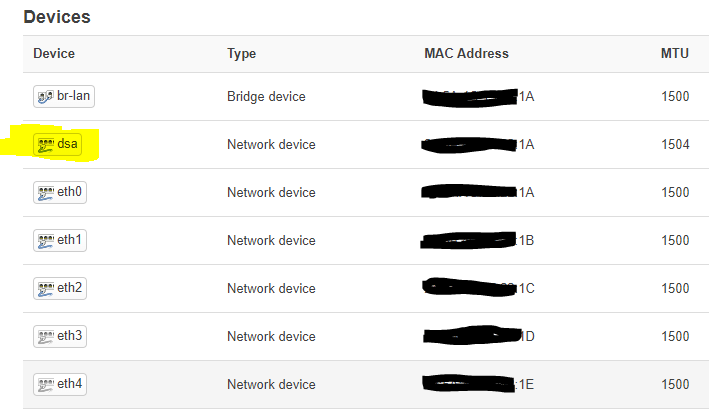709x418 pixels.
Task: Select the highlighted dsa device icon
Action: (x=45, y=145)
